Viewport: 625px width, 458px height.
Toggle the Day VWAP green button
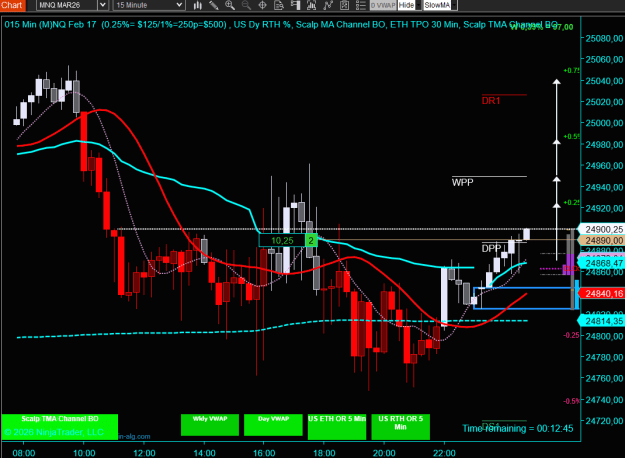[x=273, y=425]
